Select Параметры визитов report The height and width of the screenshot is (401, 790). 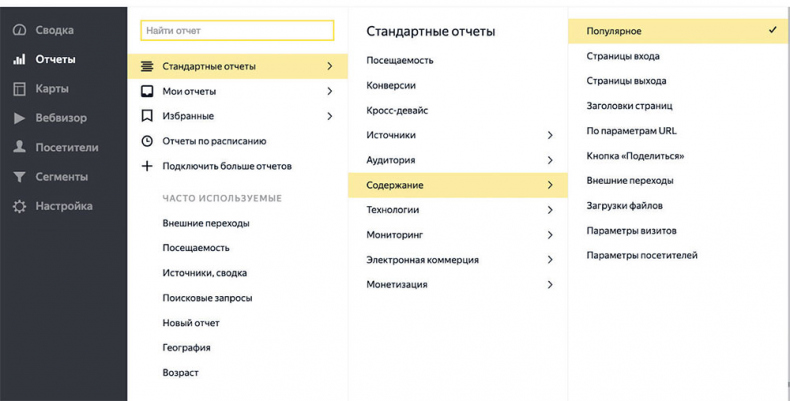631,230
